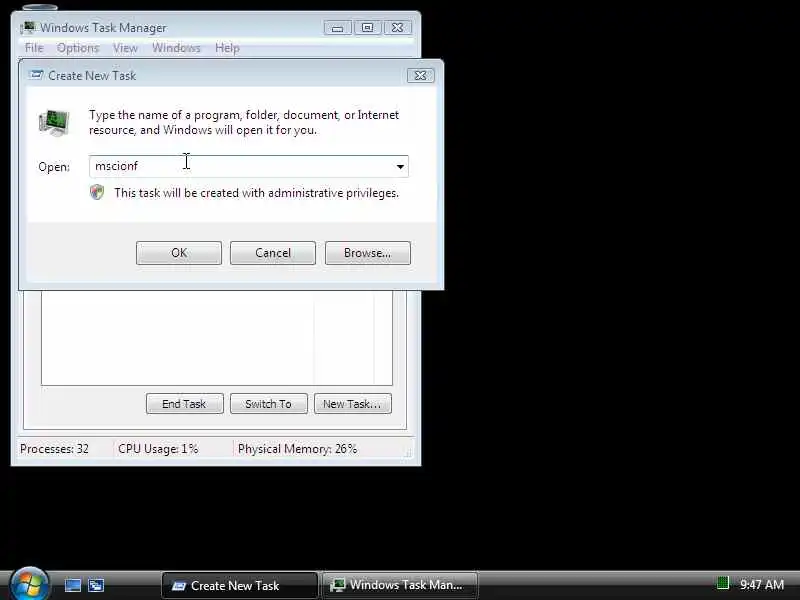Cancel the Create New Task dialog
This screenshot has width=800, height=600.
coord(273,253)
